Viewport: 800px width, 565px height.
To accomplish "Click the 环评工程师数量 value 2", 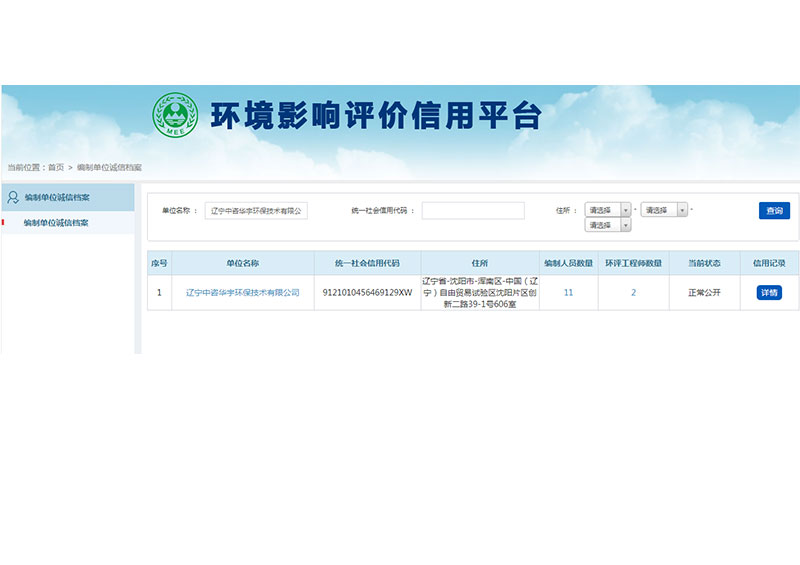I will pos(633,293).
